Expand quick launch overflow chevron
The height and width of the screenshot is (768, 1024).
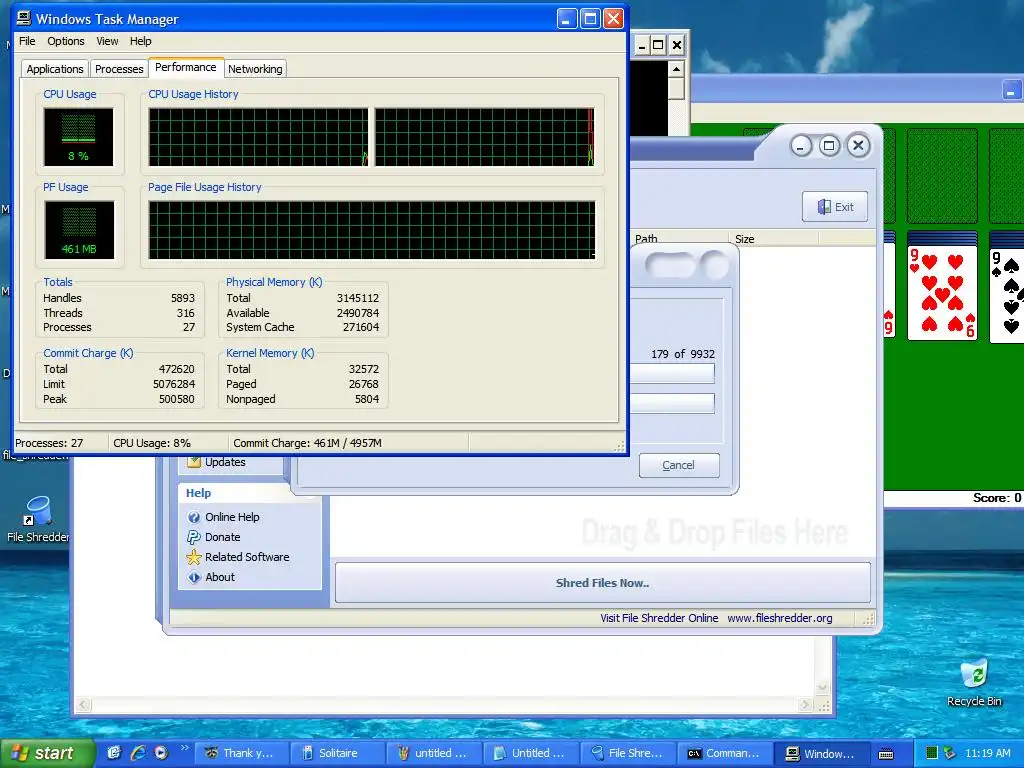click(184, 748)
